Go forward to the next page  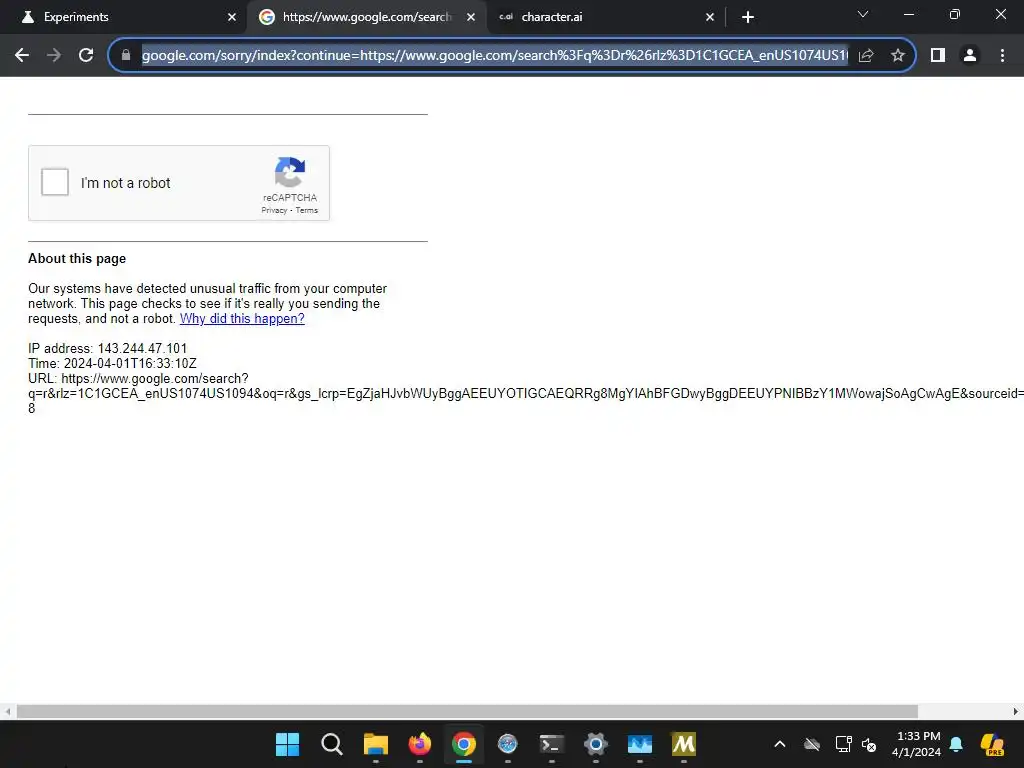pos(54,55)
